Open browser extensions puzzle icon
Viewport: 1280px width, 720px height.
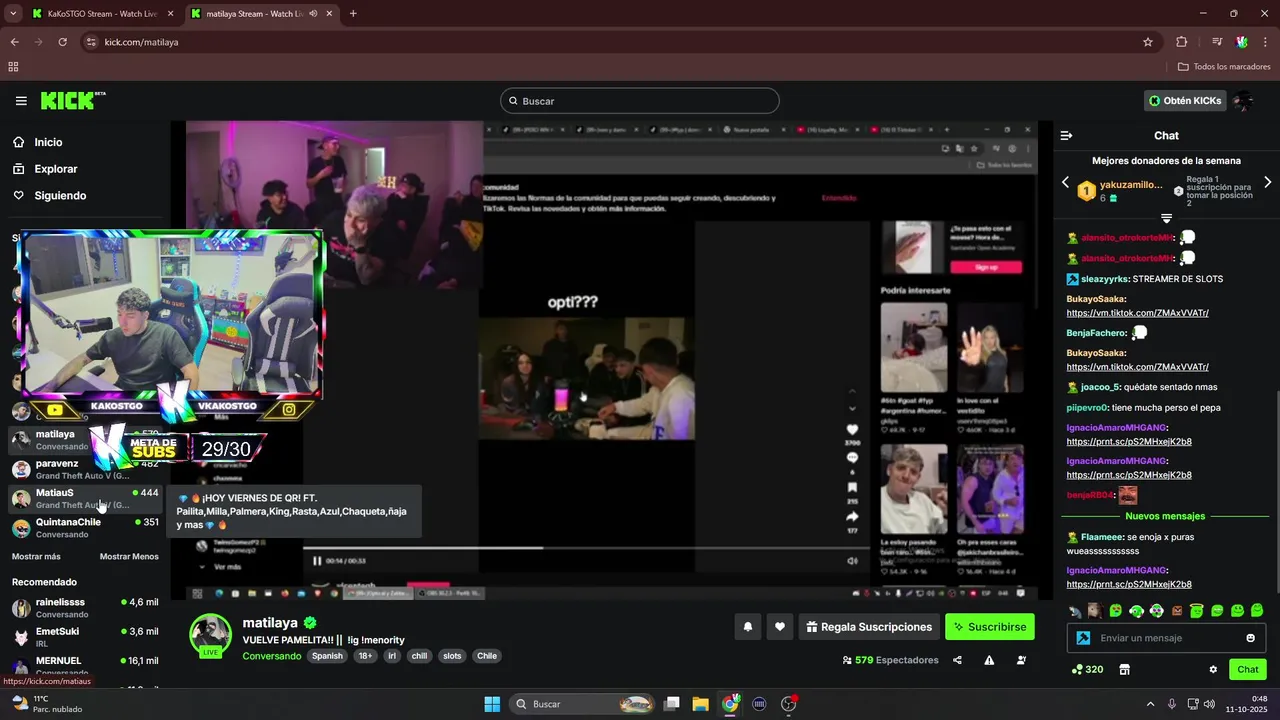click(x=1181, y=42)
